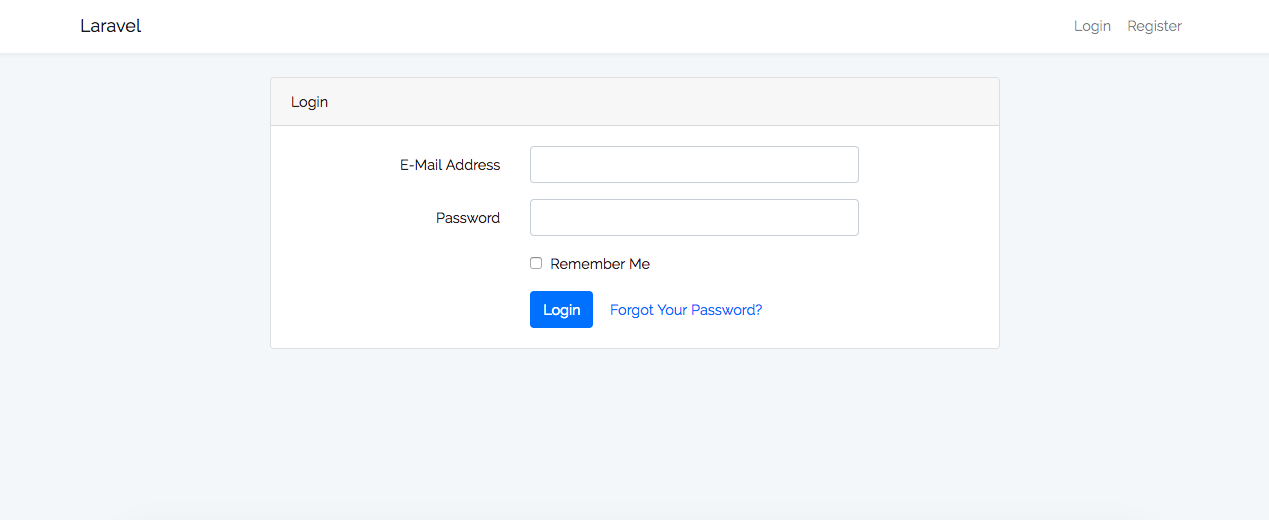Click the Login title in the card header

pyautogui.click(x=309, y=102)
